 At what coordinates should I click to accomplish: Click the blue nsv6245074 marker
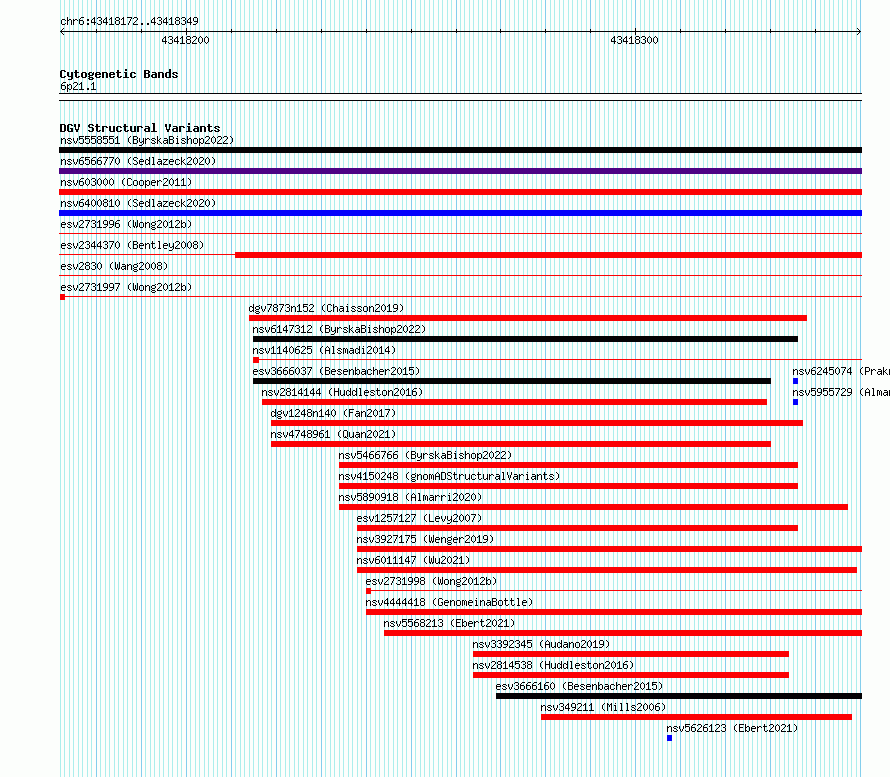[x=795, y=381]
